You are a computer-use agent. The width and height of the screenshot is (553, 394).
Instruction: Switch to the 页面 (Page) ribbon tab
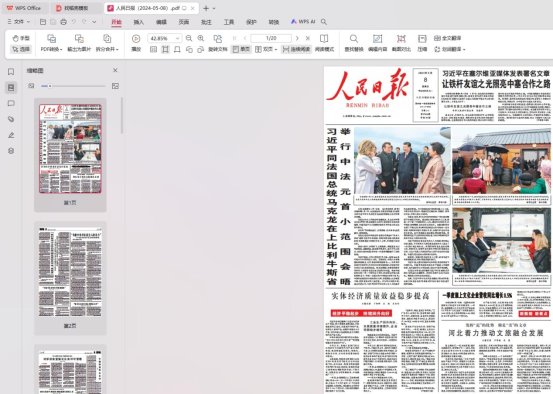[184, 22]
